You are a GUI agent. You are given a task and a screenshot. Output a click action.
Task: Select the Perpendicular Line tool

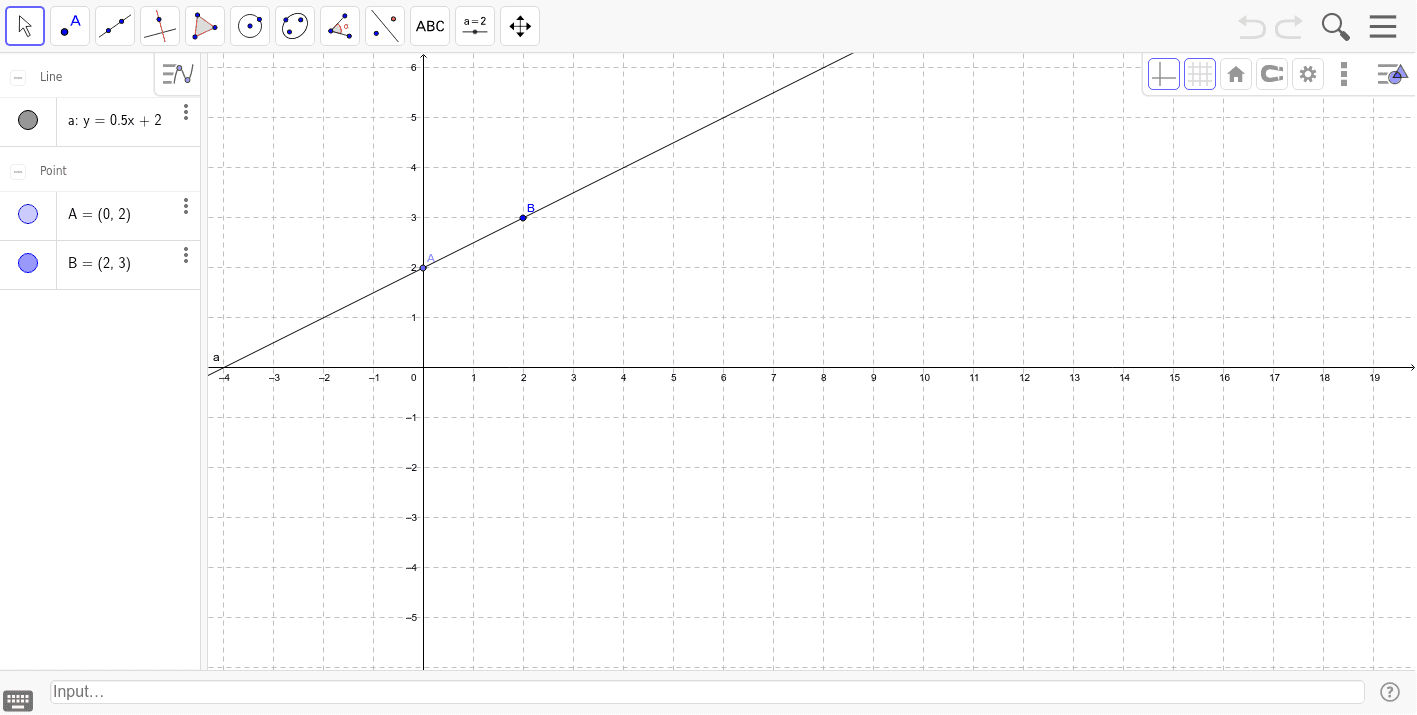[x=160, y=26]
